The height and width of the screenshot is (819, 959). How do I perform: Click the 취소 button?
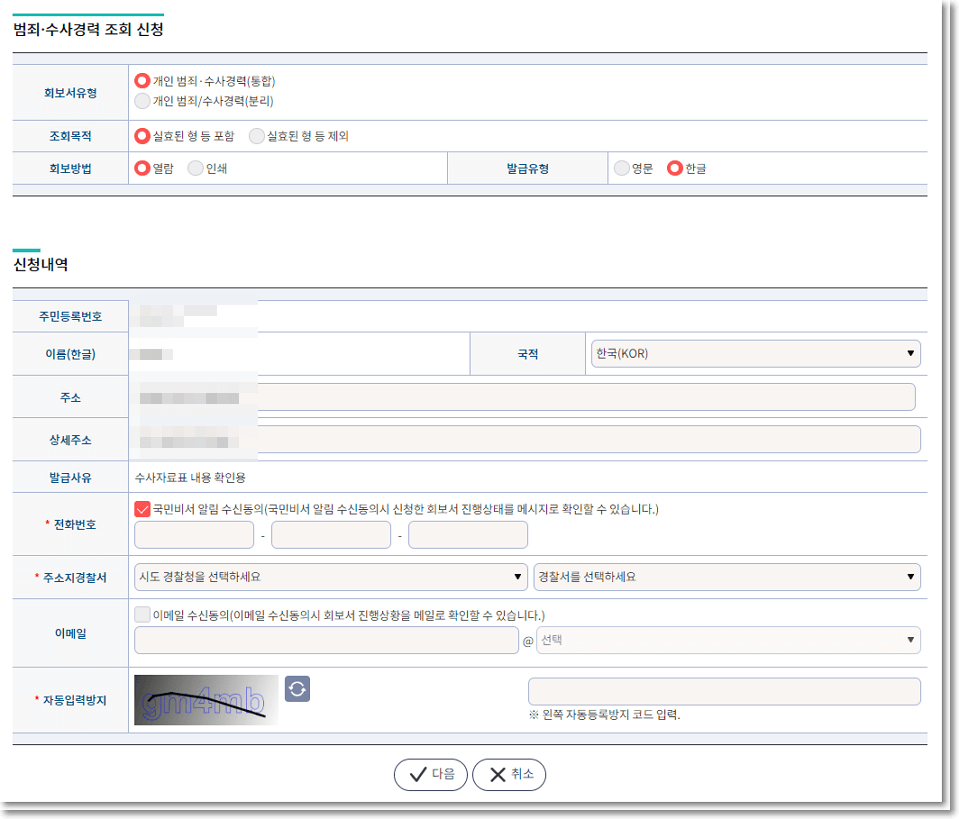click(509, 774)
